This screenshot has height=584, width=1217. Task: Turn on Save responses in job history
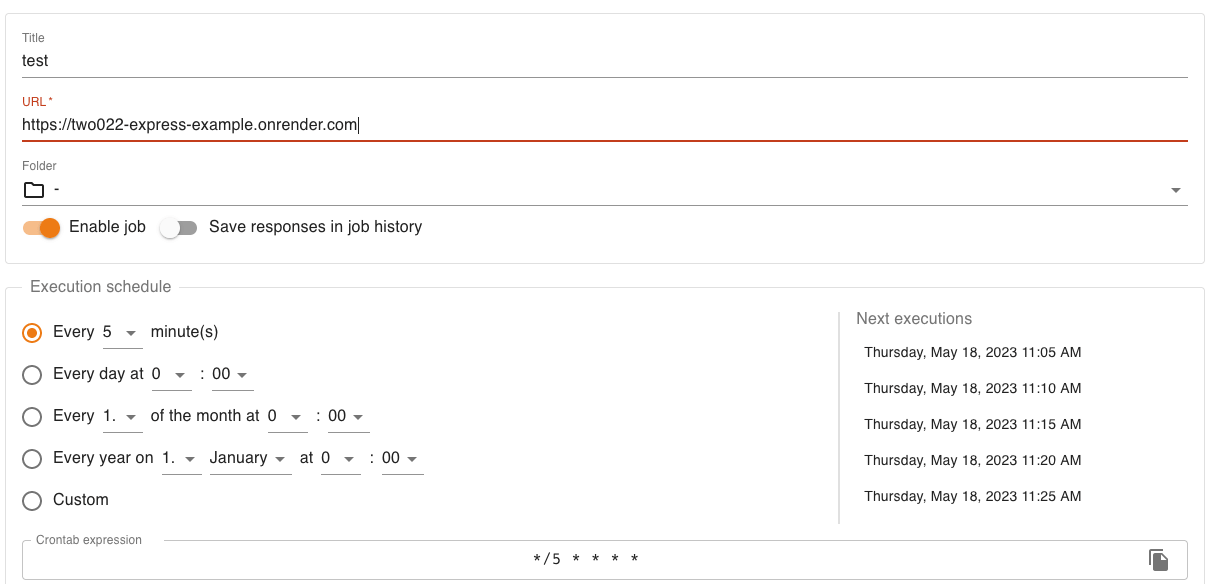[x=179, y=228]
